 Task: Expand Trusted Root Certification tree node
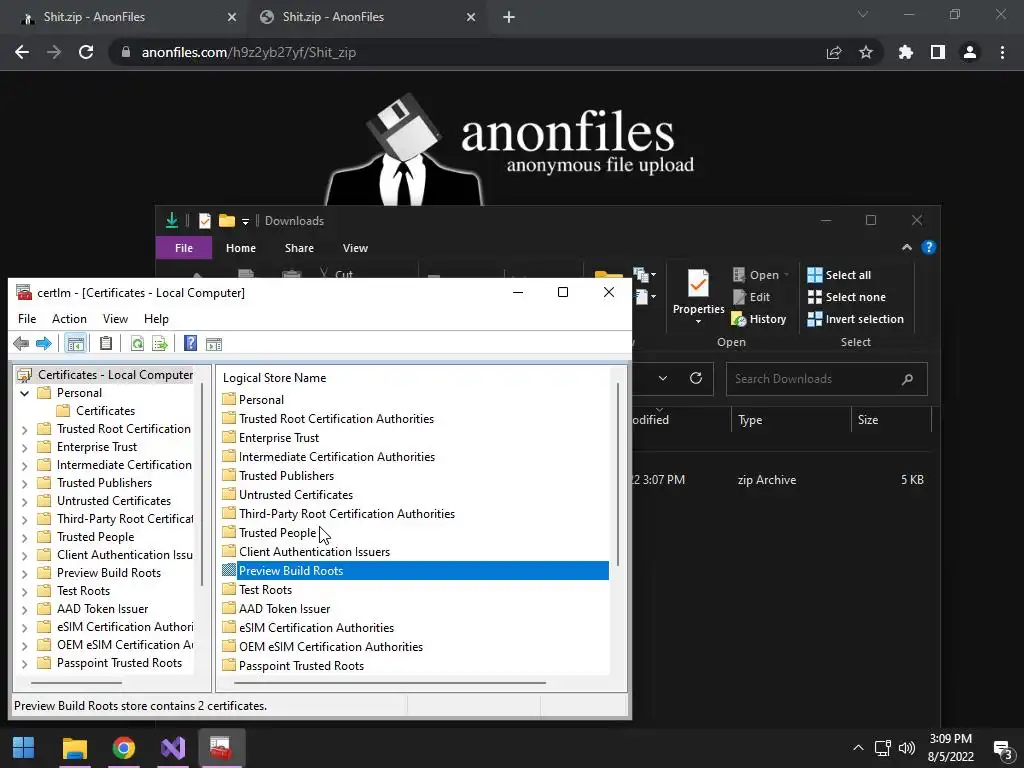click(24, 430)
